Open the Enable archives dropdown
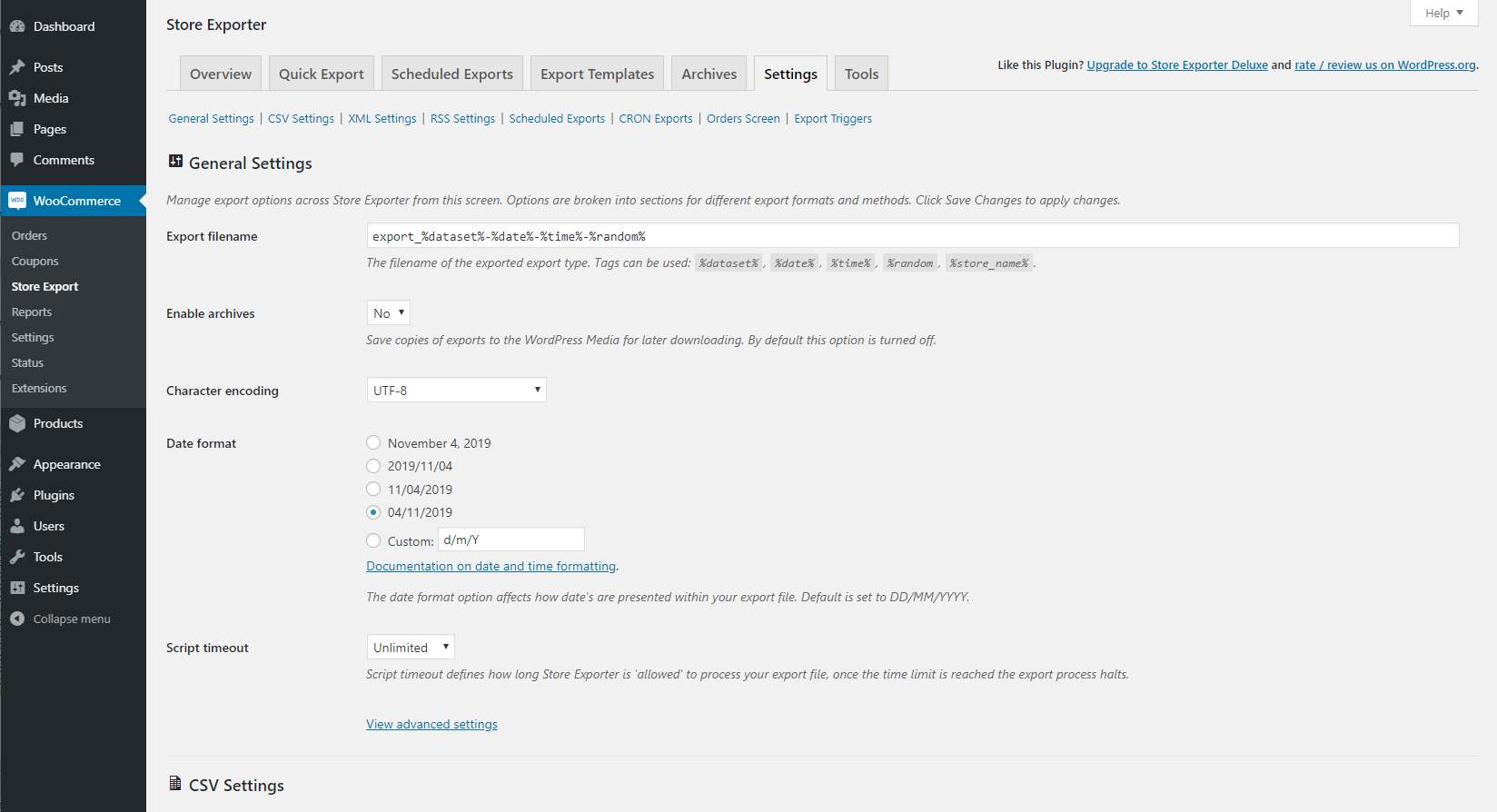The height and width of the screenshot is (812, 1497). point(389,313)
